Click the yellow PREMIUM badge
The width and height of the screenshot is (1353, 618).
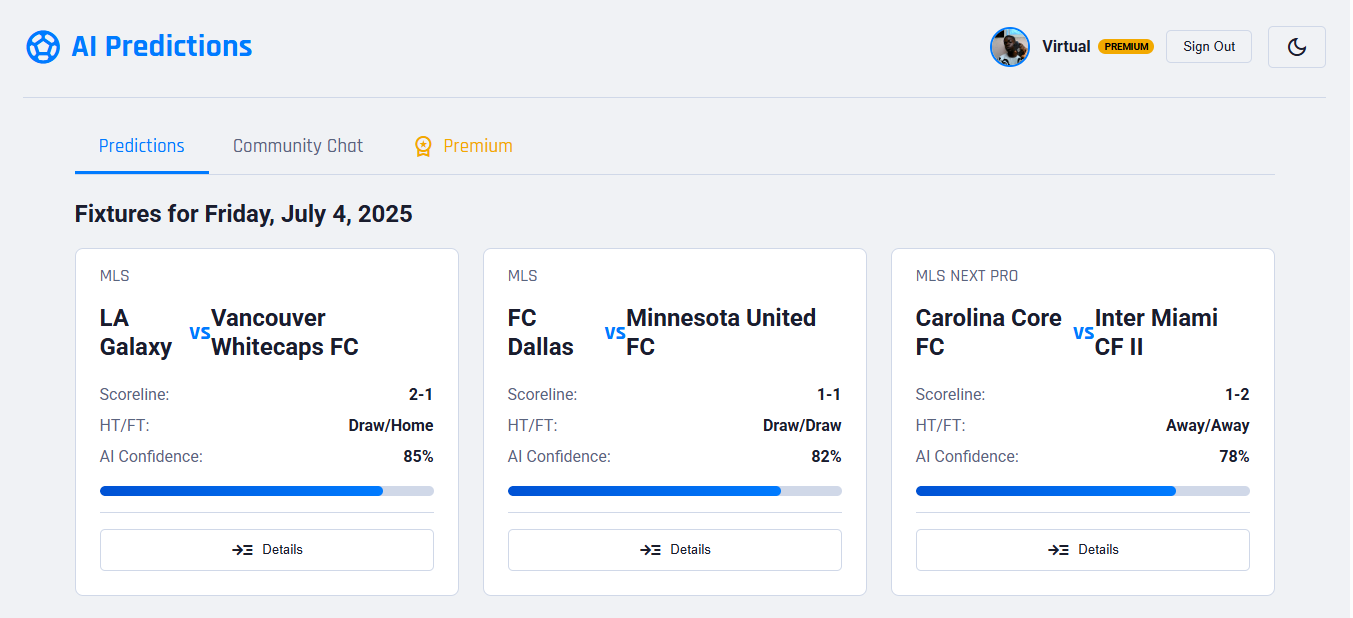tap(1126, 47)
